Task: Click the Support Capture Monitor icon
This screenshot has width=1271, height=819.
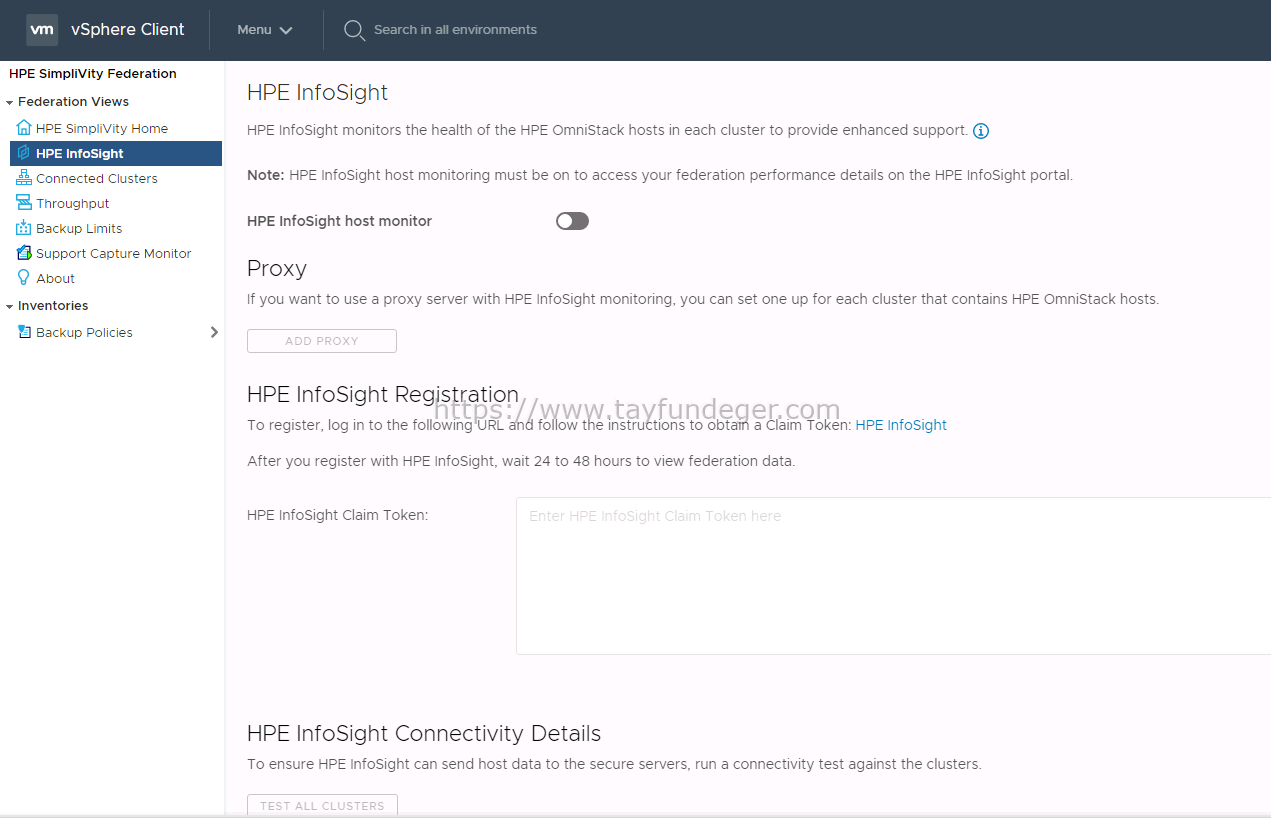Action: tap(24, 253)
